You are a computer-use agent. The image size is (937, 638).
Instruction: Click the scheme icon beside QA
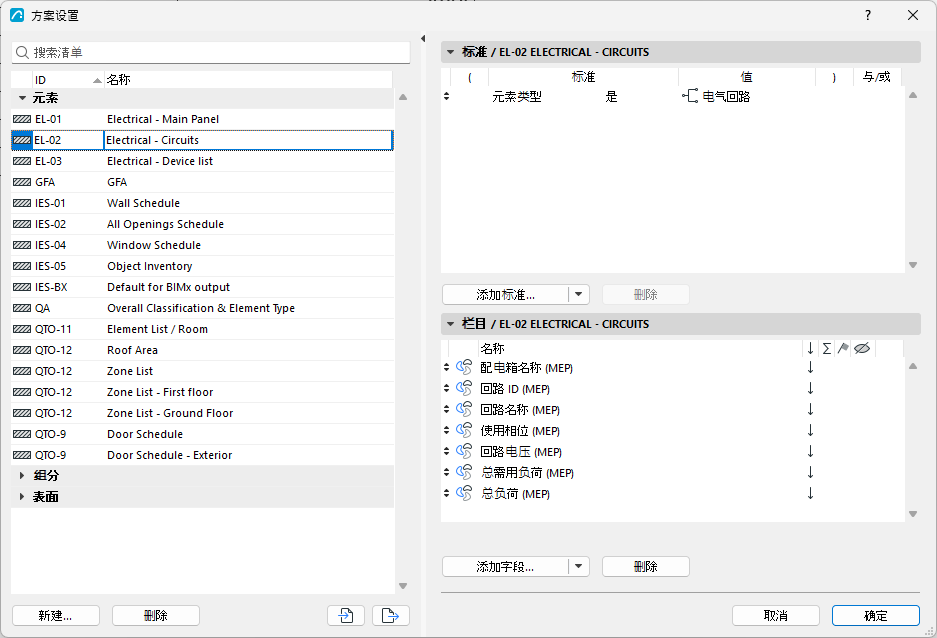[x=22, y=308]
